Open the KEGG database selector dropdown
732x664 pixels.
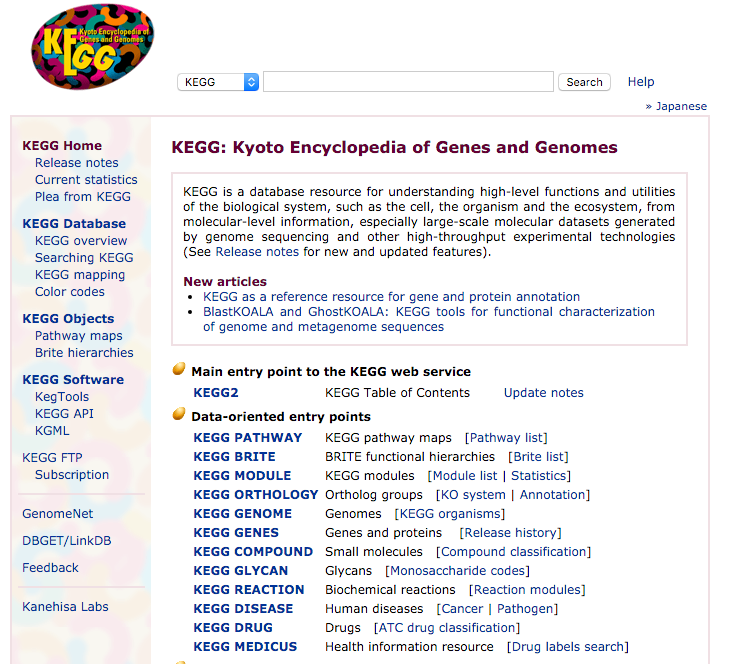[x=218, y=82]
